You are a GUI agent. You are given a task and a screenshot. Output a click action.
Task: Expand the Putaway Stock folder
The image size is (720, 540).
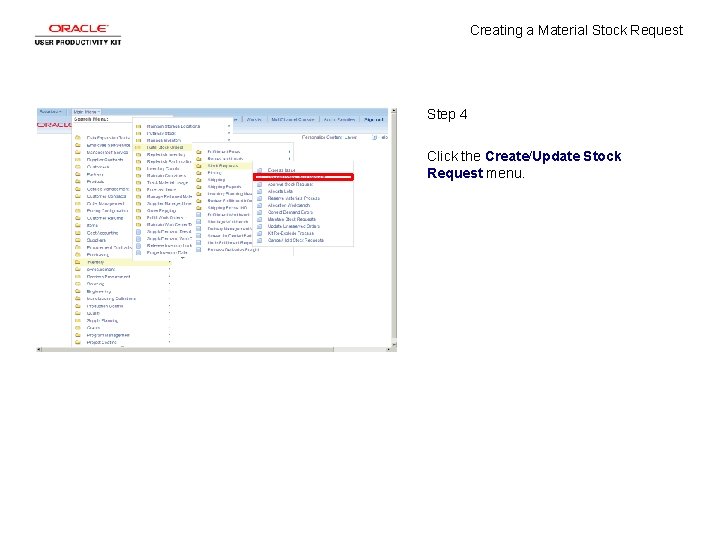161,133
